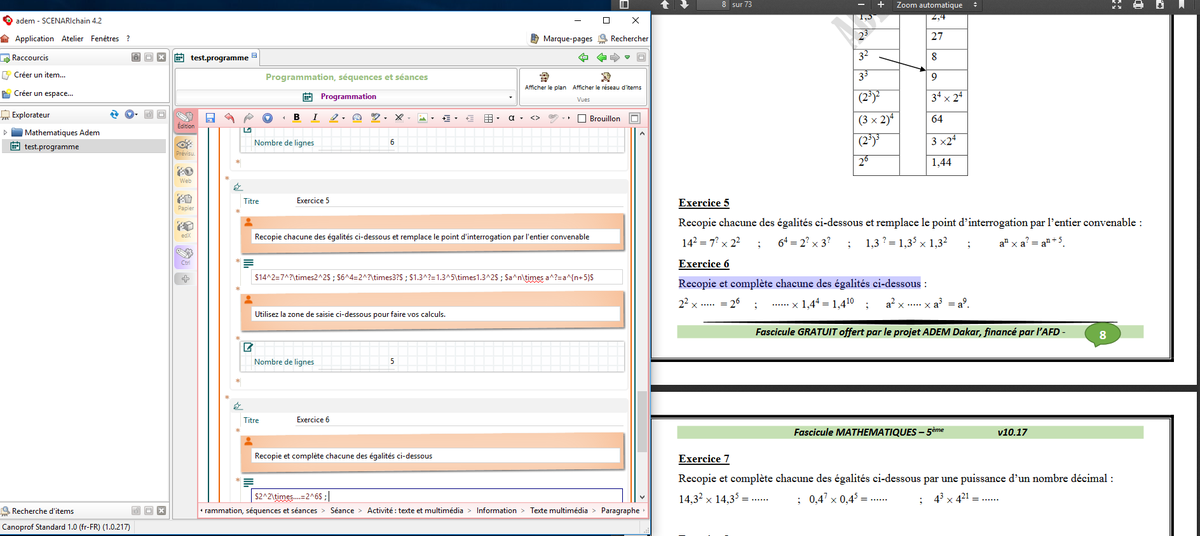Refresh the Explorateur panel
Viewport: 1200px width, 536px height.
[x=114, y=115]
